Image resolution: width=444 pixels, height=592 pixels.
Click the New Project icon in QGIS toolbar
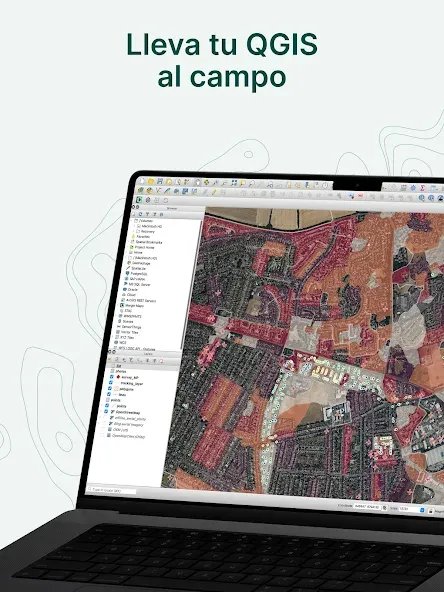(142, 180)
